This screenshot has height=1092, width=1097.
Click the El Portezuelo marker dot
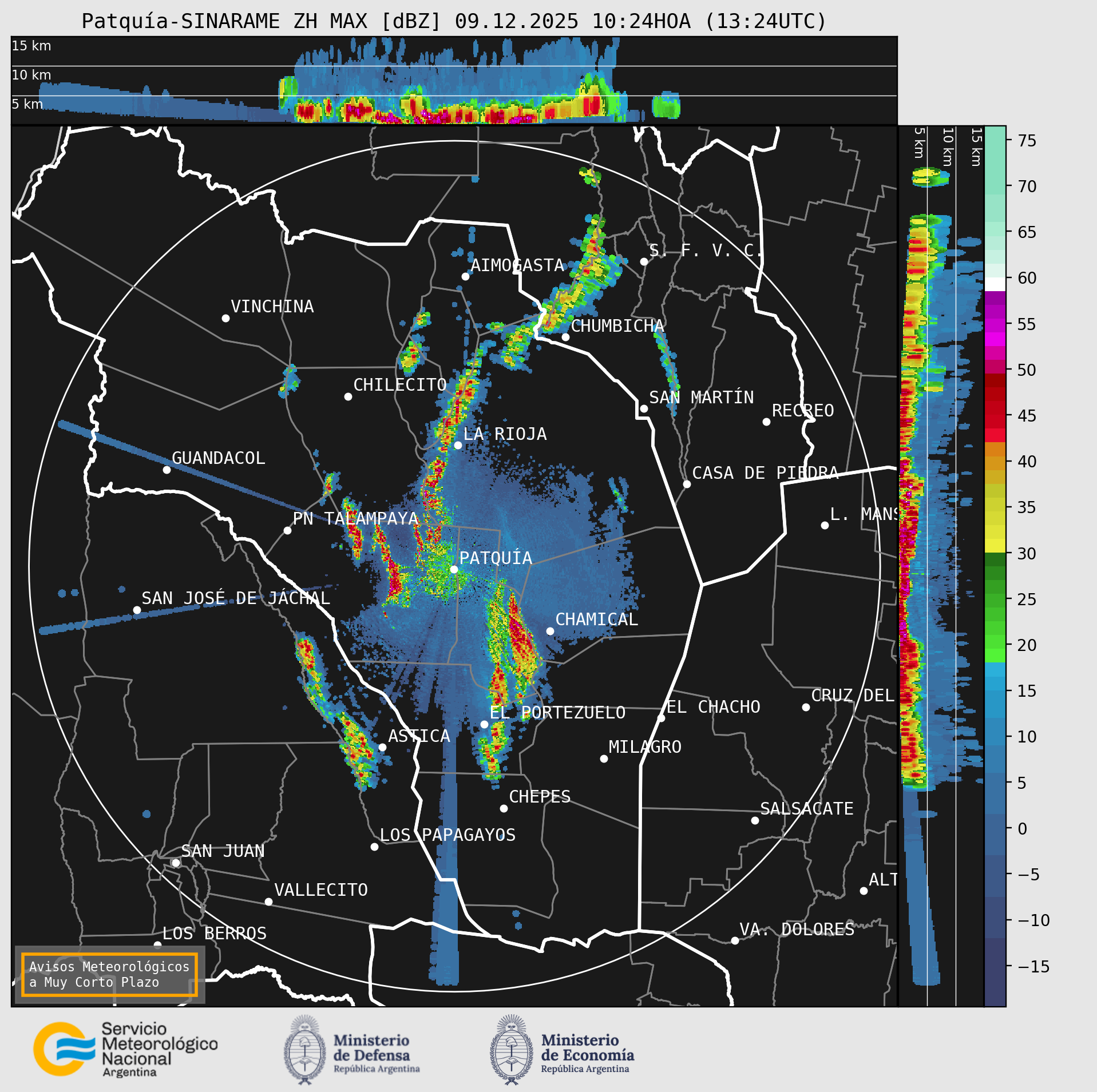click(x=484, y=724)
